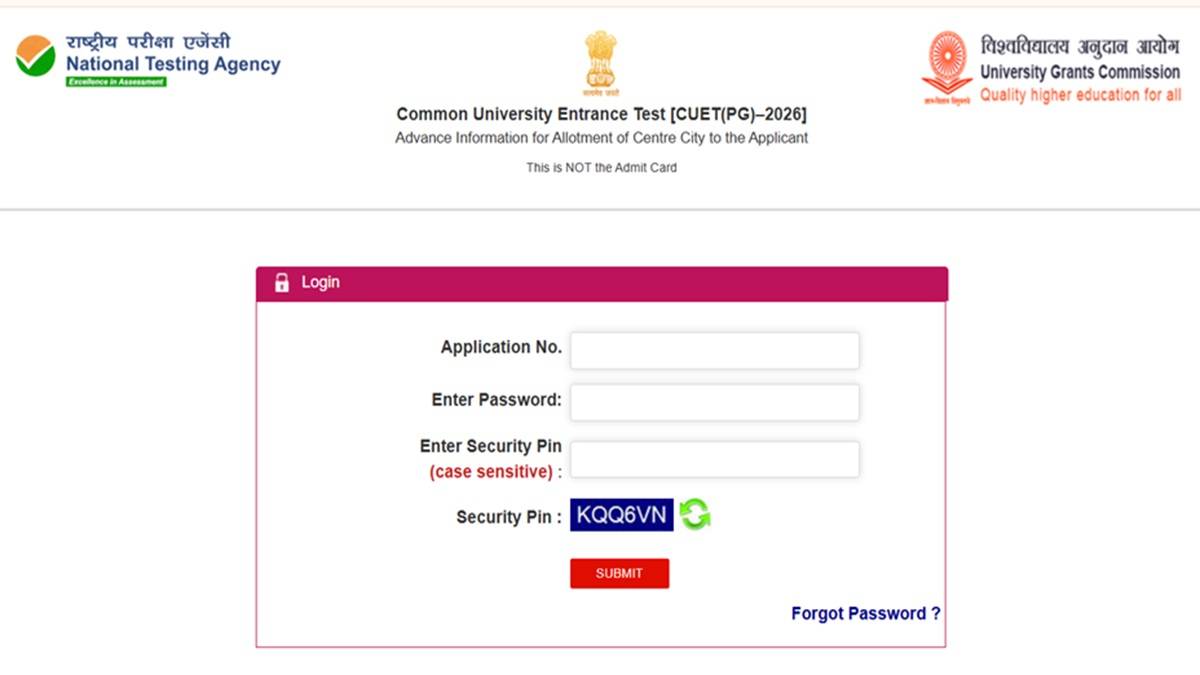Click the Emblem of India icon

602,62
